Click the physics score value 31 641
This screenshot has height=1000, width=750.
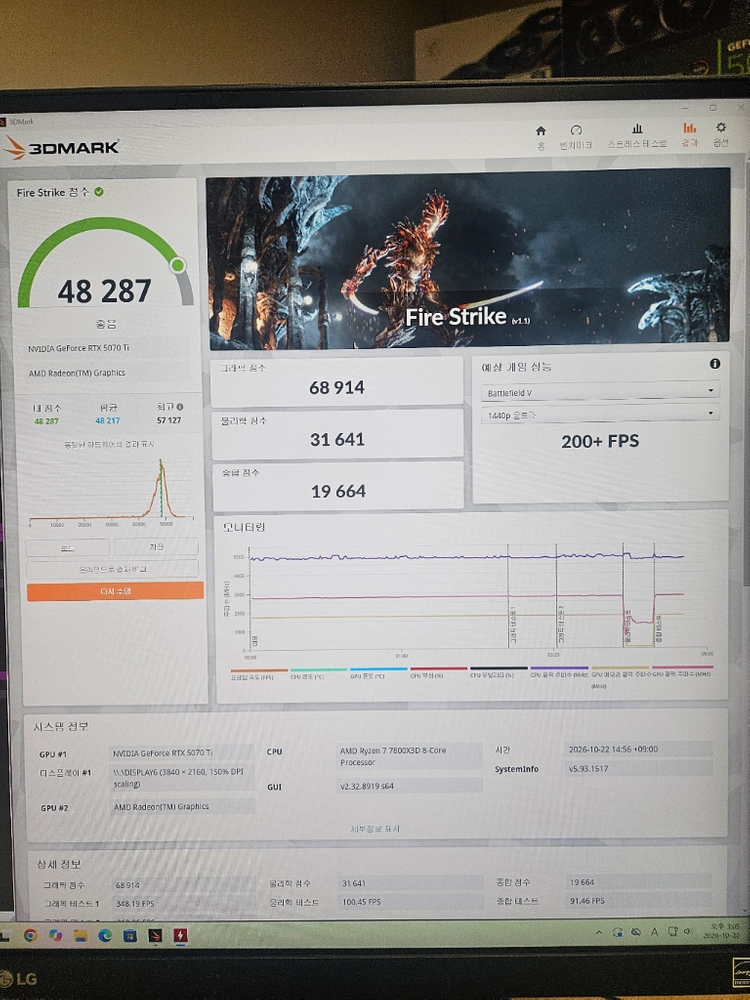[x=337, y=439]
